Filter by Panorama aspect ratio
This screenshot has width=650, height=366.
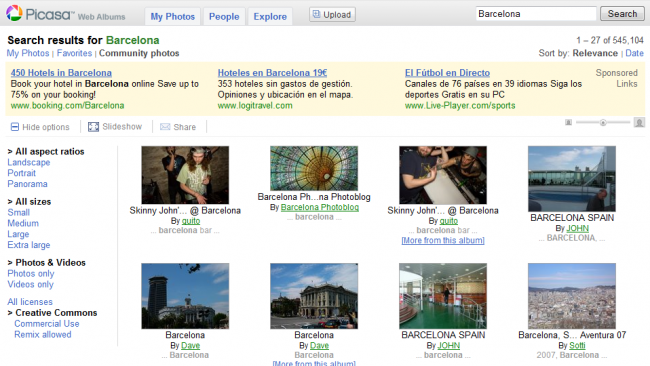tap(27, 184)
